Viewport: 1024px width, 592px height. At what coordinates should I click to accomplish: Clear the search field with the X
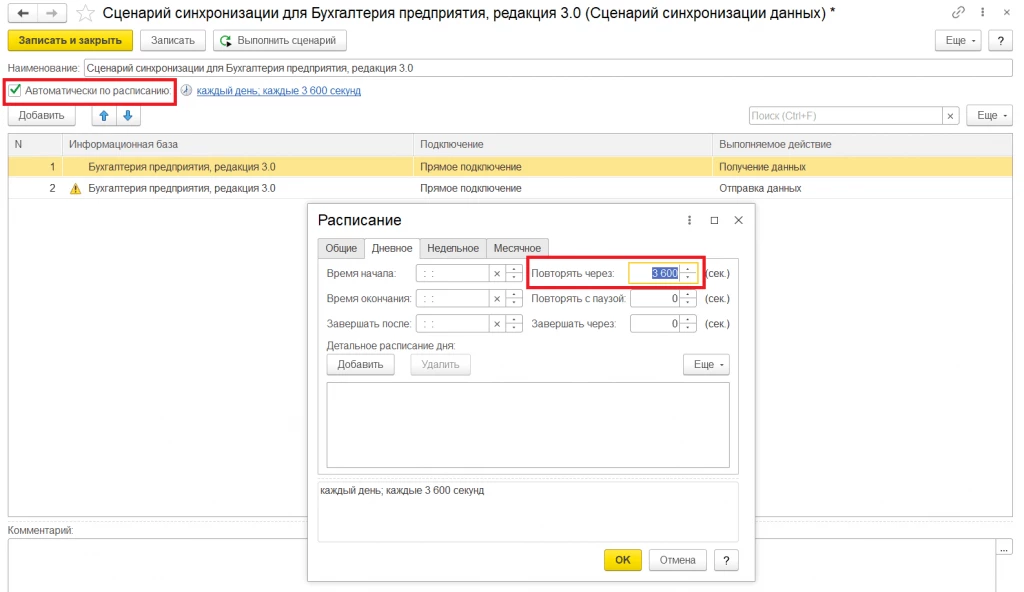(x=950, y=116)
